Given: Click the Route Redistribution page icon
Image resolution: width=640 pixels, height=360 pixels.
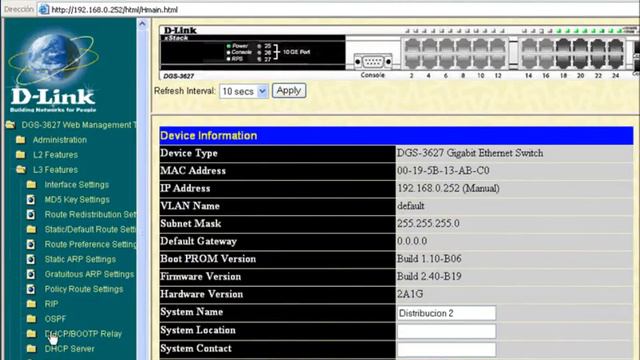Looking at the screenshot, I should click(31, 214).
